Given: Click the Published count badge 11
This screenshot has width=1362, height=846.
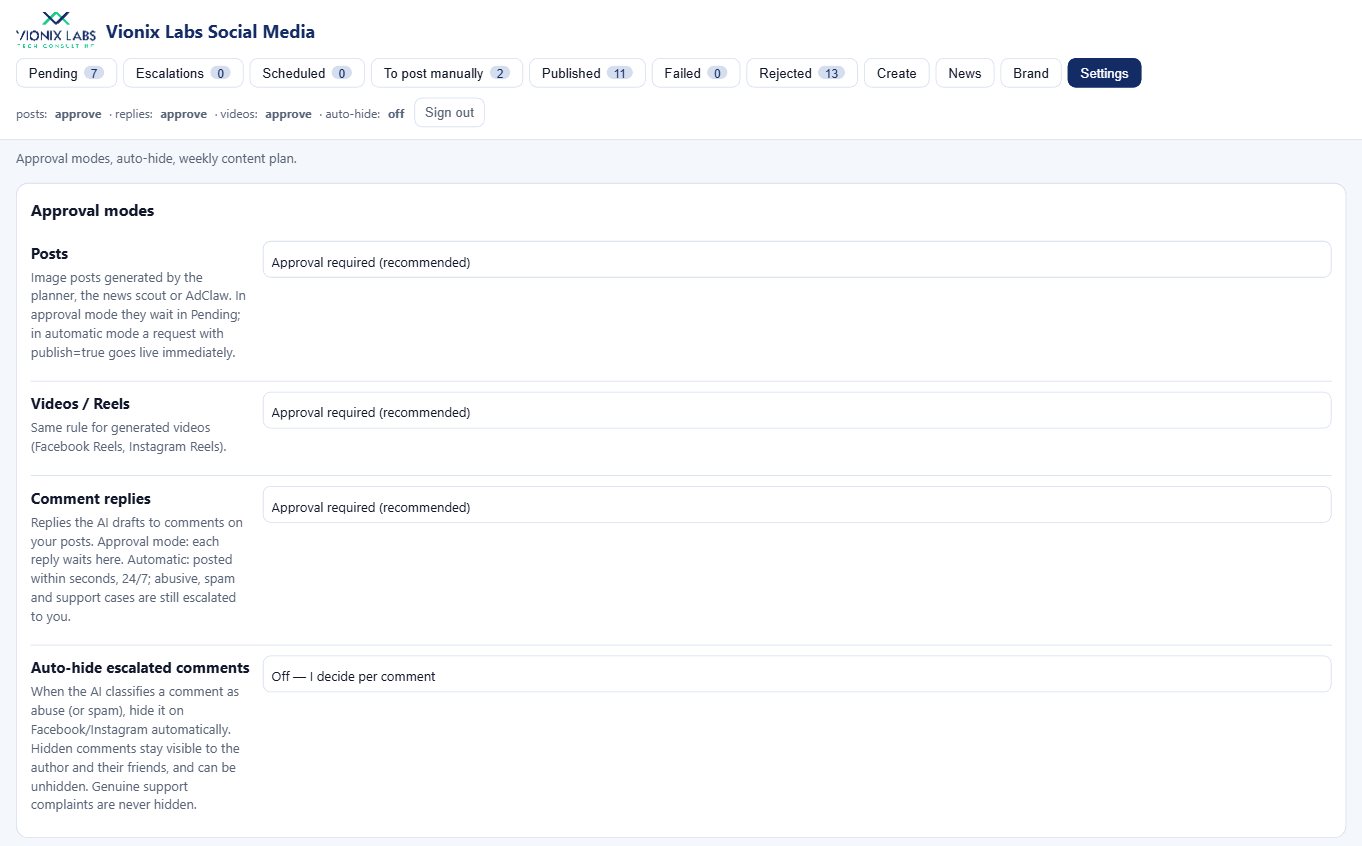Looking at the screenshot, I should (620, 73).
